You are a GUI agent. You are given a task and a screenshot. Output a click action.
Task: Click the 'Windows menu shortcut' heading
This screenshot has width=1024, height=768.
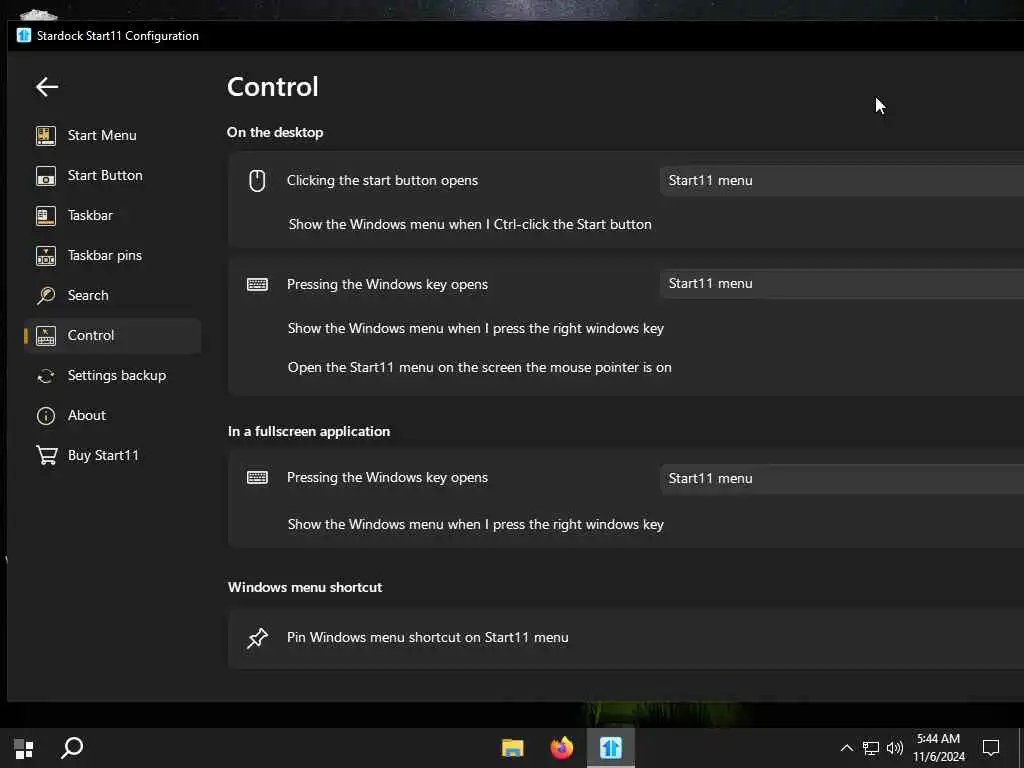(305, 587)
